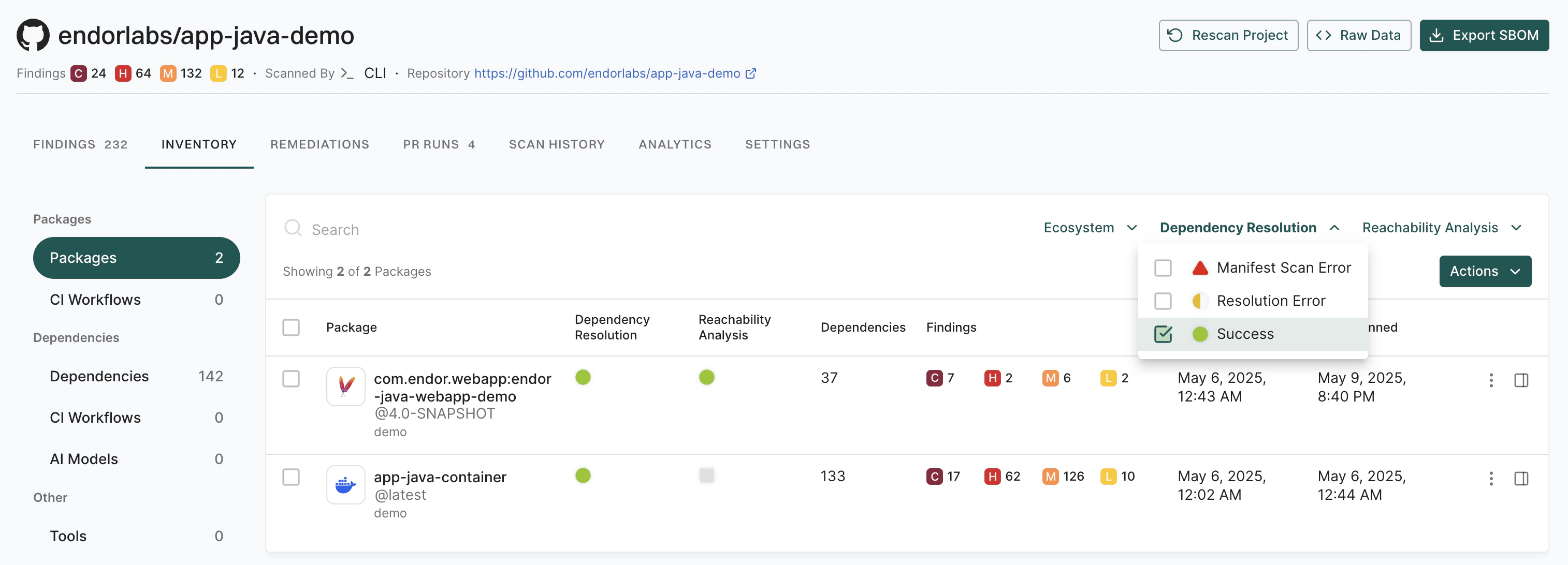
Task: Click the Maven package icon for endor-java-webapp-demo
Action: [345, 386]
